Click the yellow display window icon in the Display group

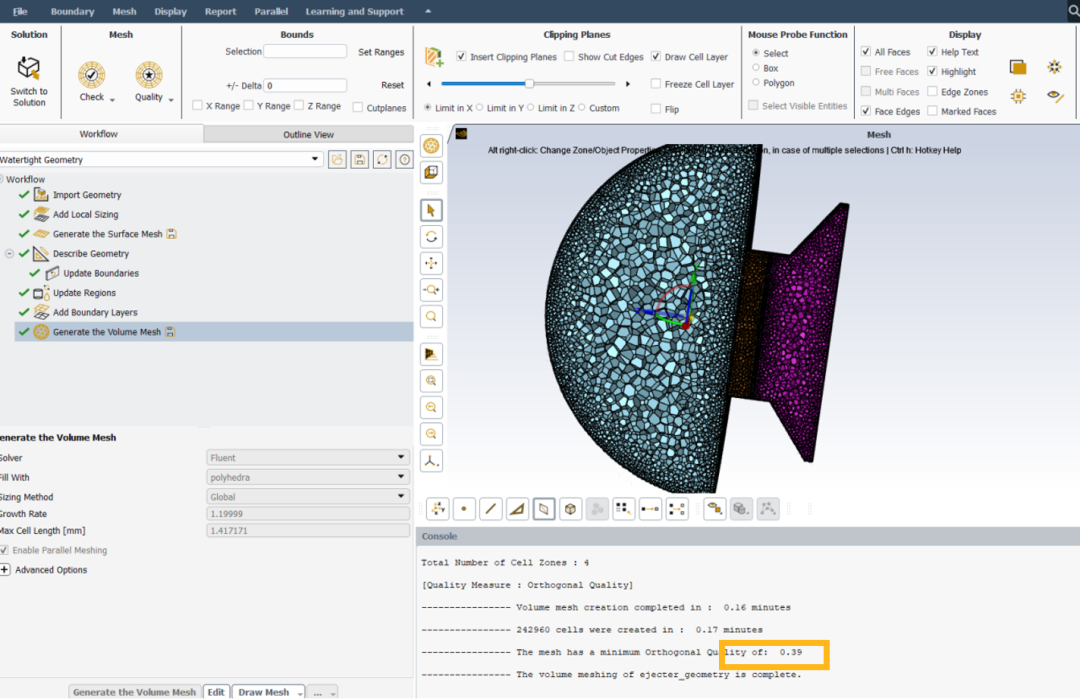click(1018, 67)
